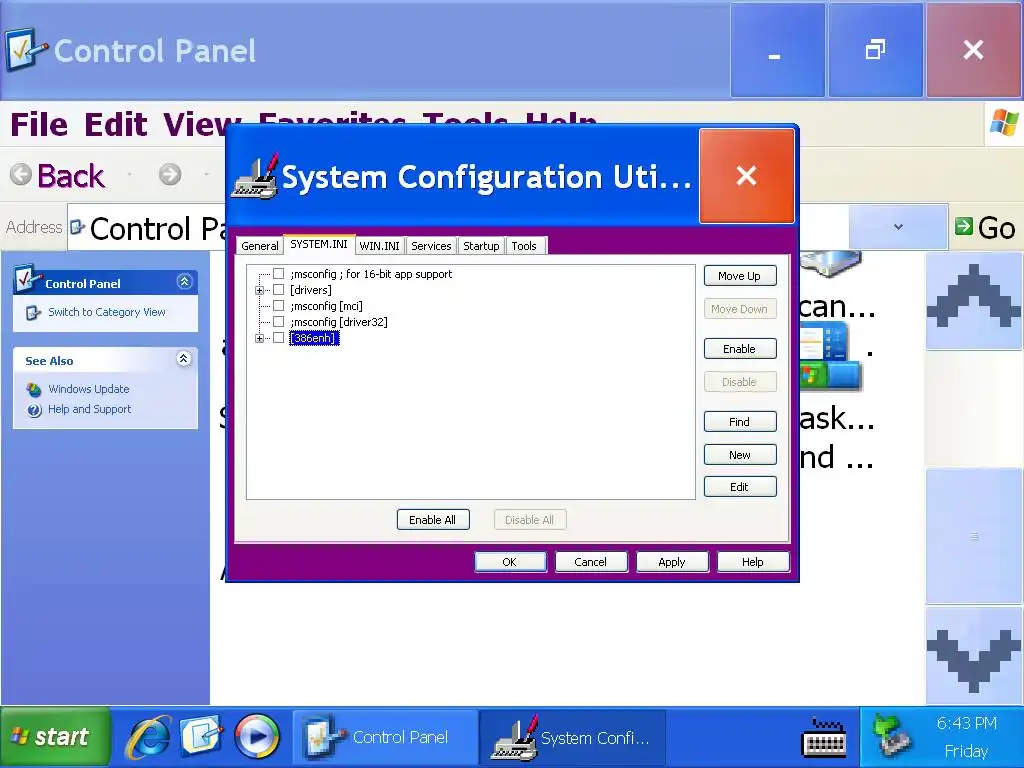
Task: Click the on-screen keyboard taskbar icon
Action: coord(824,738)
